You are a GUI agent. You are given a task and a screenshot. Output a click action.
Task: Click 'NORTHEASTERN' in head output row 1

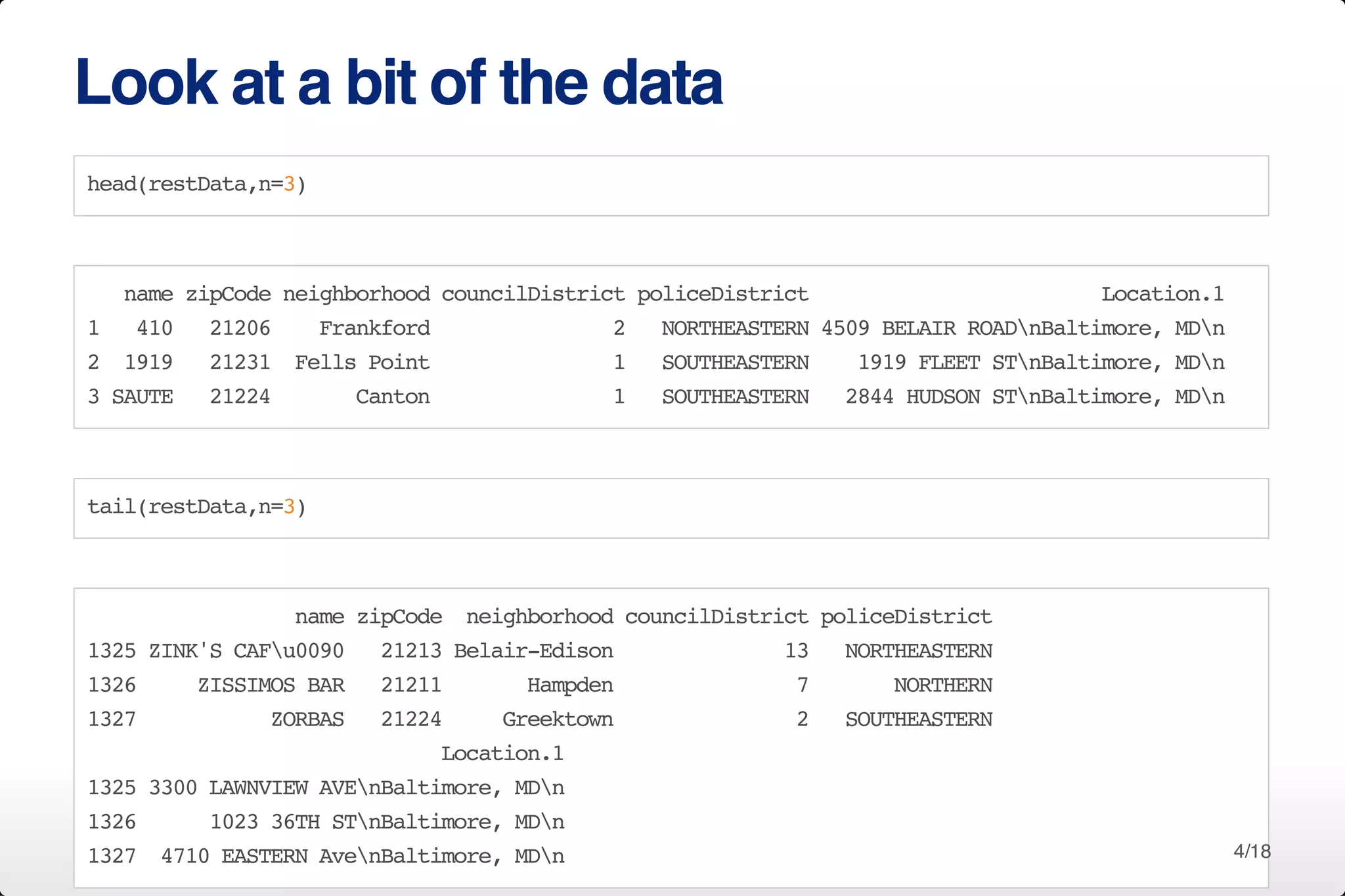tap(735, 328)
